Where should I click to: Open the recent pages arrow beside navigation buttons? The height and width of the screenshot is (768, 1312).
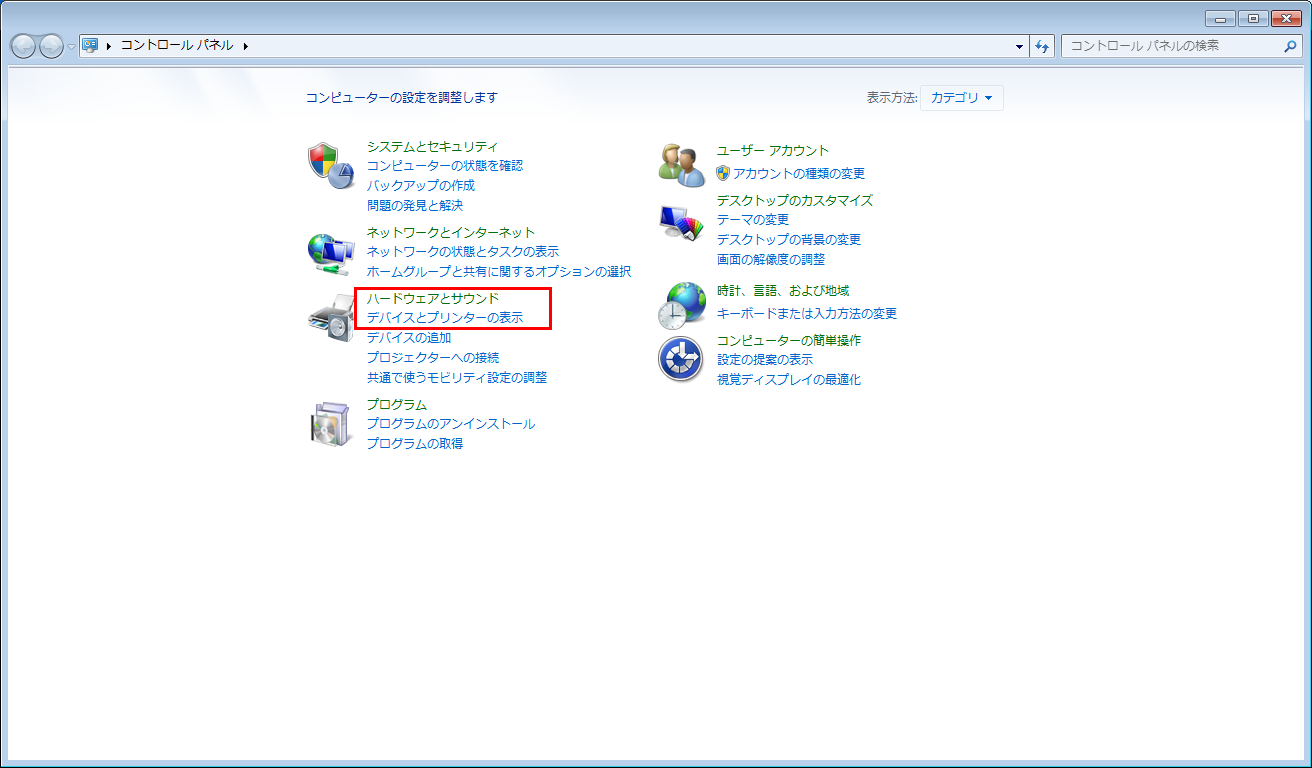(71, 47)
